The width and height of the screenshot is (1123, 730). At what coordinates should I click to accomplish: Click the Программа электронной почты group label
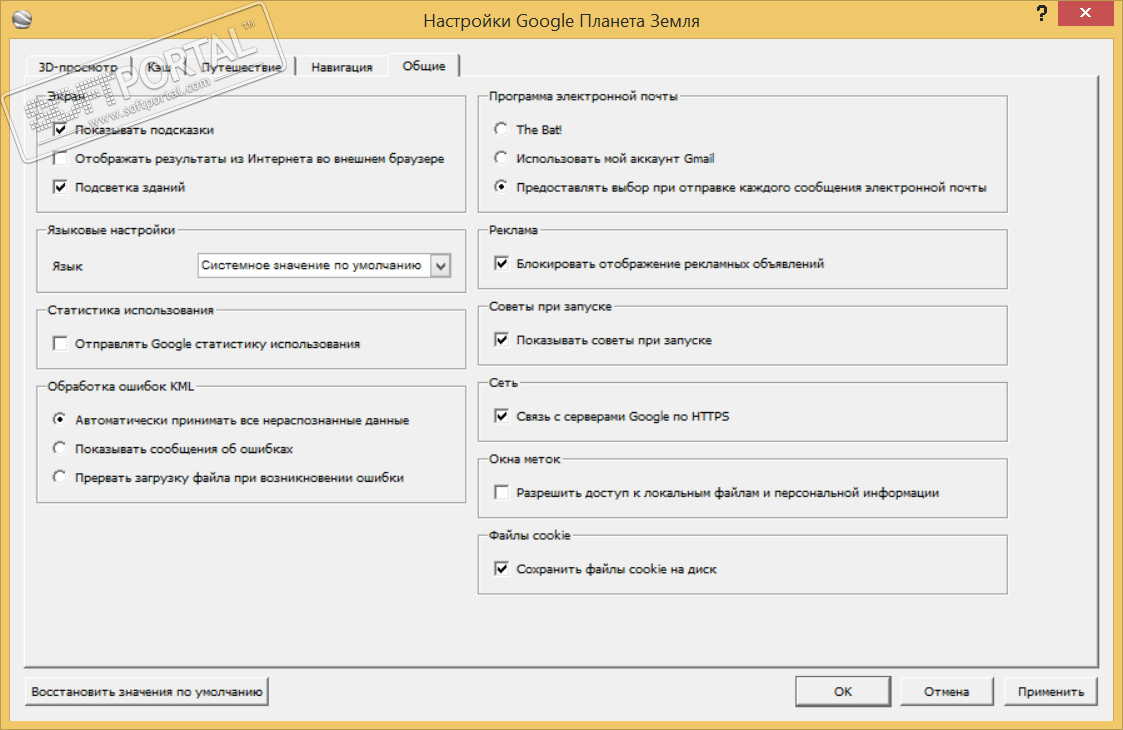(583, 96)
